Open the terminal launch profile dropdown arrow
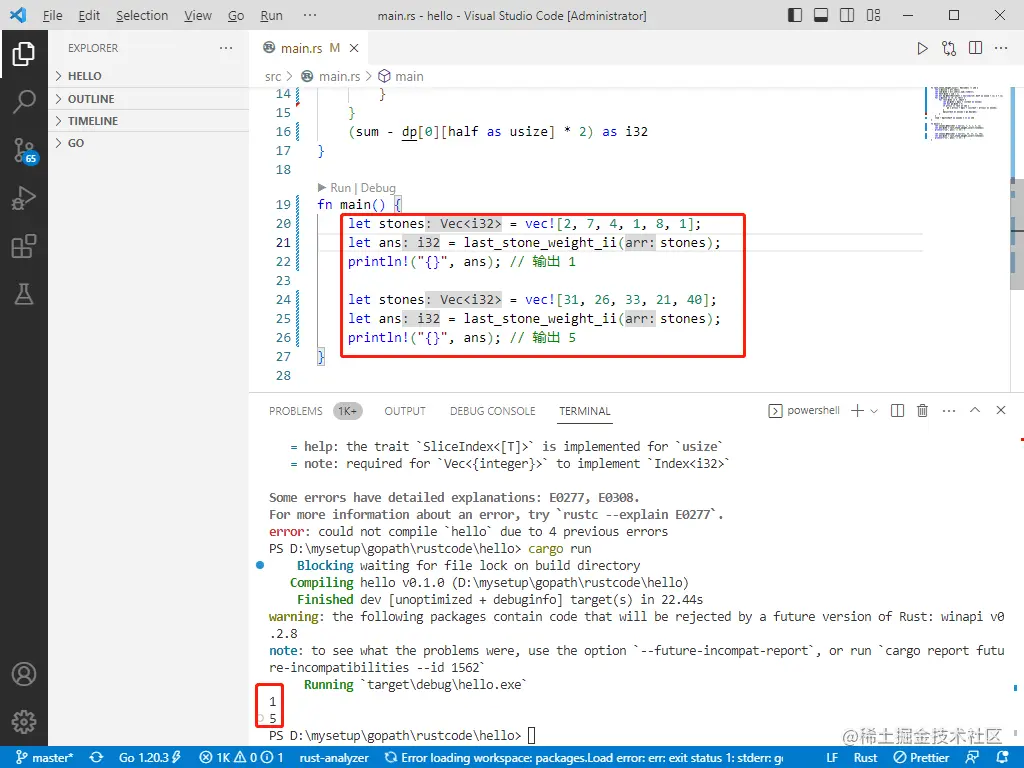The height and width of the screenshot is (768, 1024). (874, 411)
